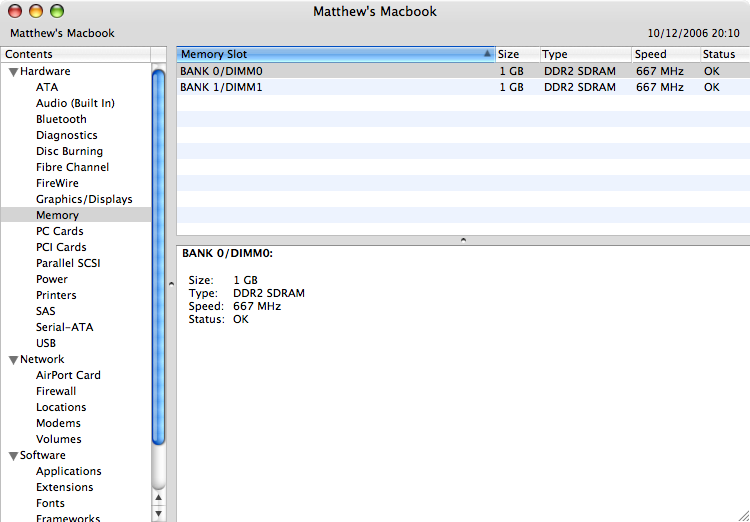Show Parallel SCSI information
Viewport: 750px width, 522px height.
(68, 263)
